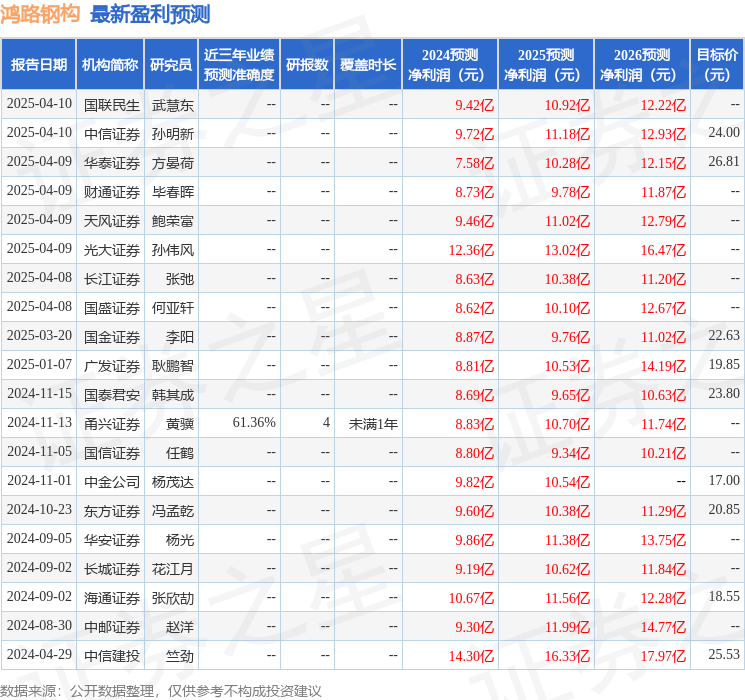
Task: Click the 目标价 column header
Action: pos(717,65)
